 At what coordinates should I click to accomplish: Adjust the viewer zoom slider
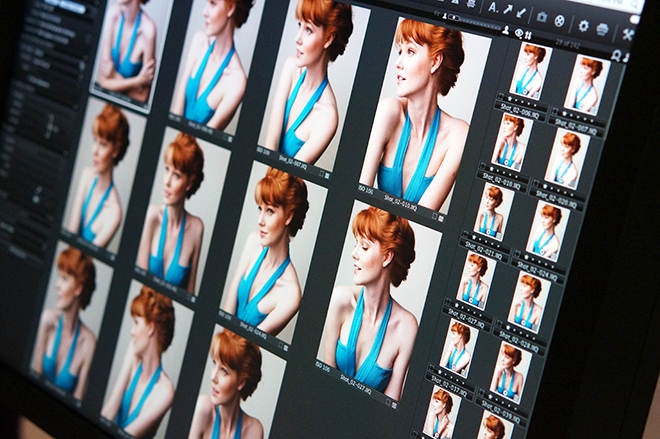(476, 22)
